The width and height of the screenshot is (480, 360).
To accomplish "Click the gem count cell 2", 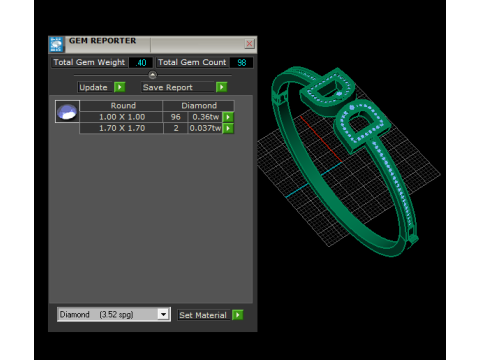I will 176,128.
